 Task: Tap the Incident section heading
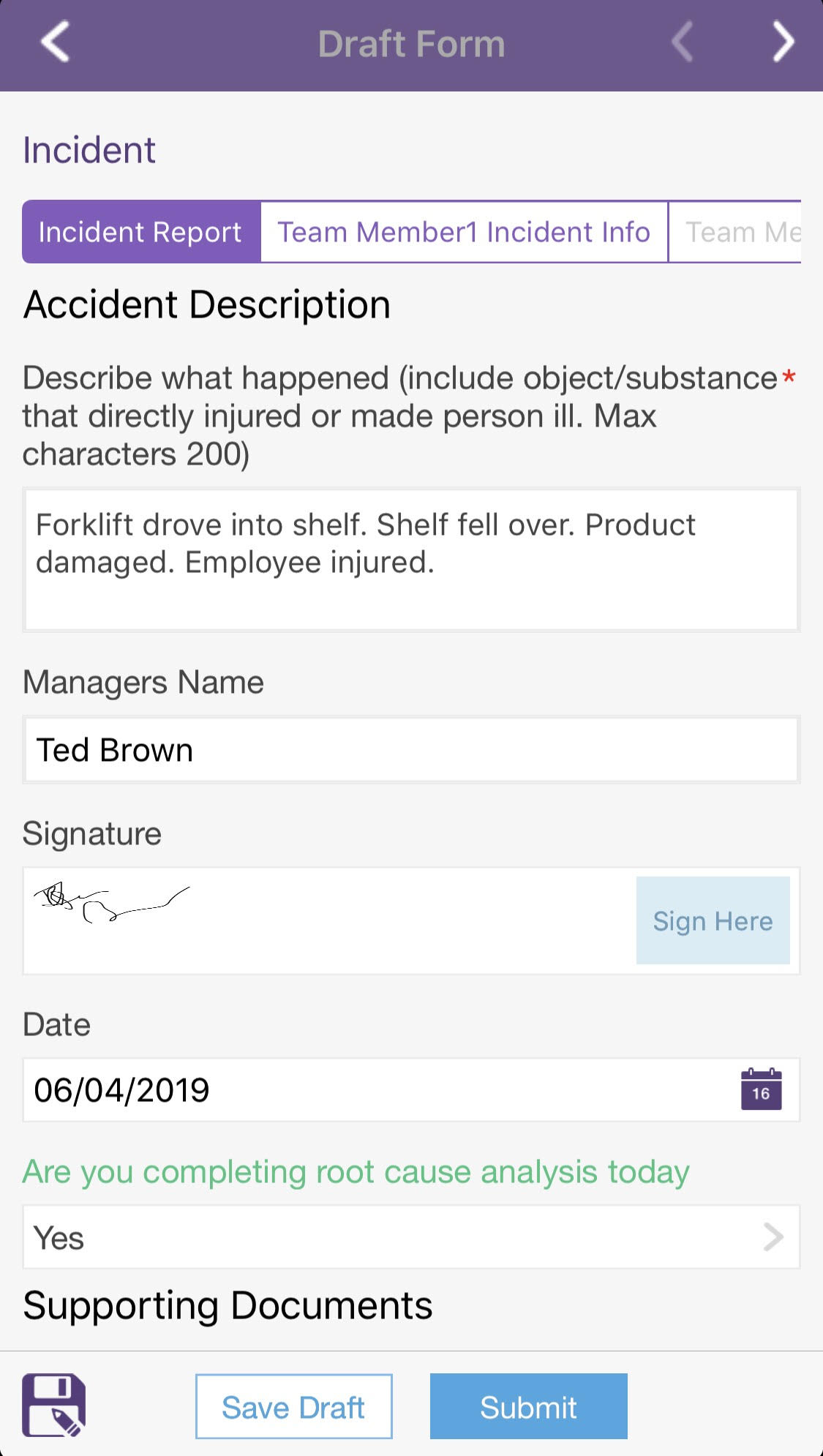point(89,150)
